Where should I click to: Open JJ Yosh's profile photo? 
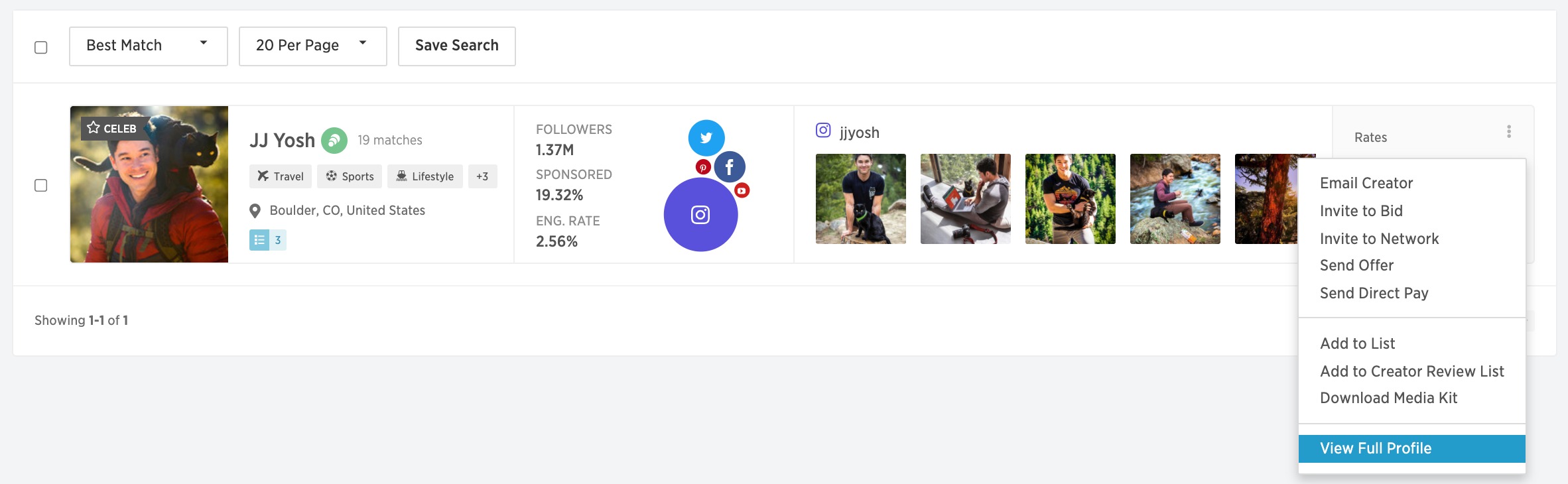point(149,184)
